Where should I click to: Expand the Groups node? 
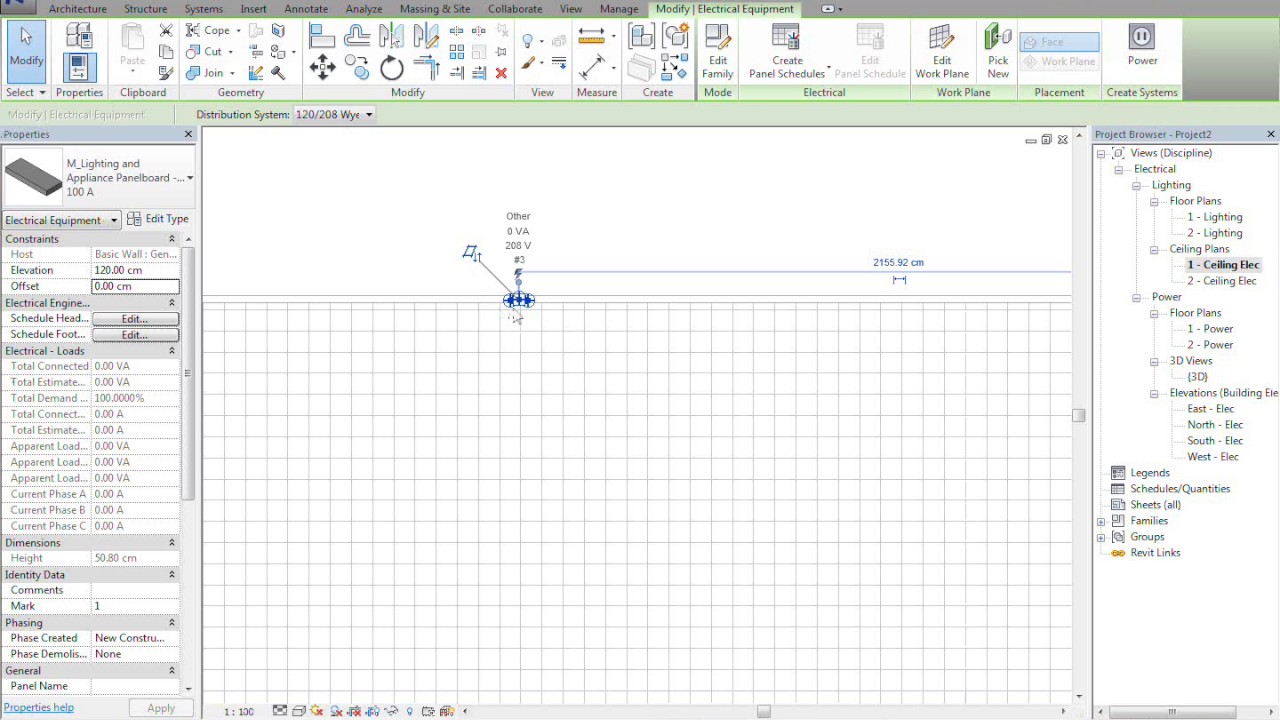(1101, 537)
